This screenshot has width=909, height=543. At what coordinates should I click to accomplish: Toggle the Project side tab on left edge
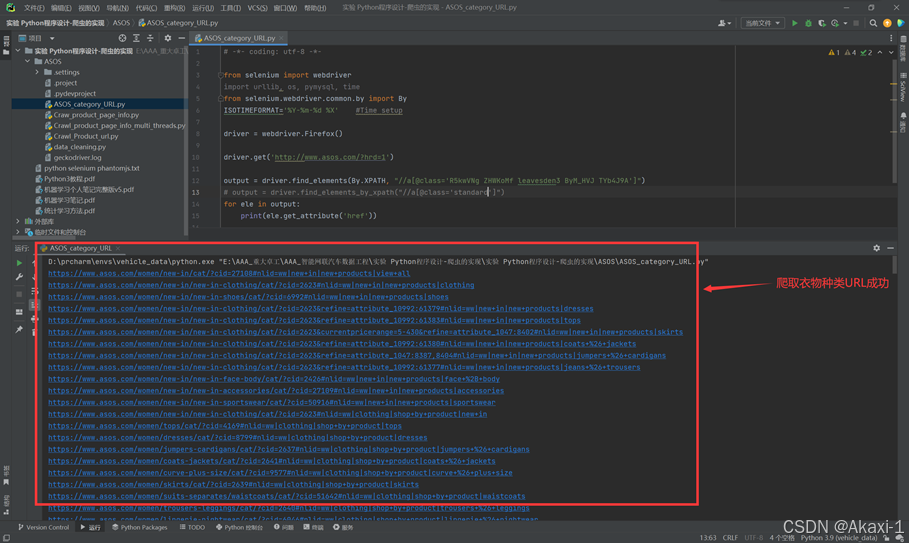pyautogui.click(x=6, y=45)
